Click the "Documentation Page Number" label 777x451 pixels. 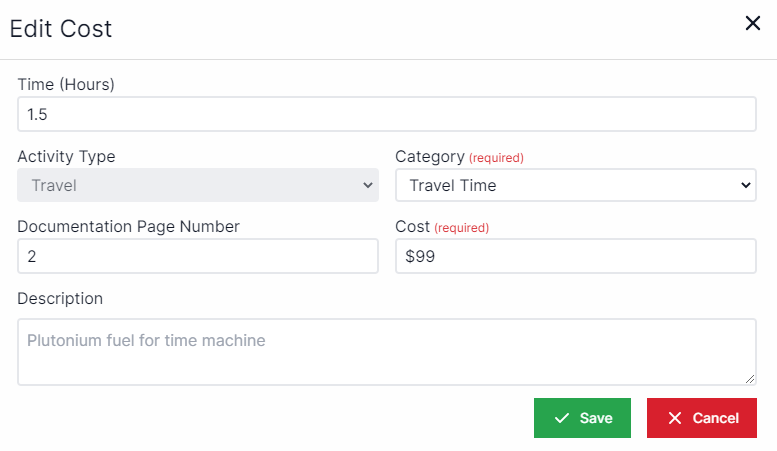(x=128, y=227)
